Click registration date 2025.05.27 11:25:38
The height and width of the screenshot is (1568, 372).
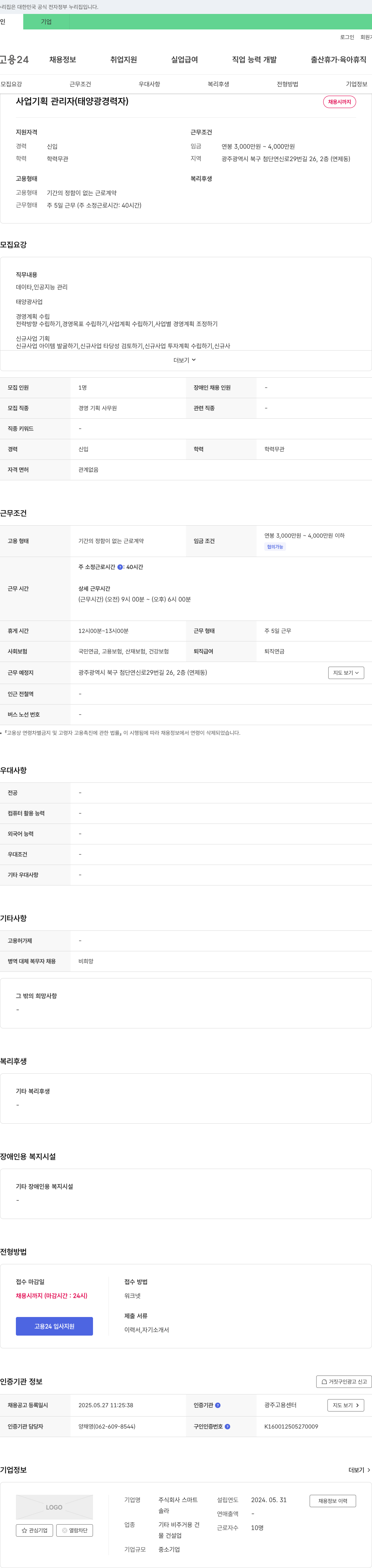106,1405
